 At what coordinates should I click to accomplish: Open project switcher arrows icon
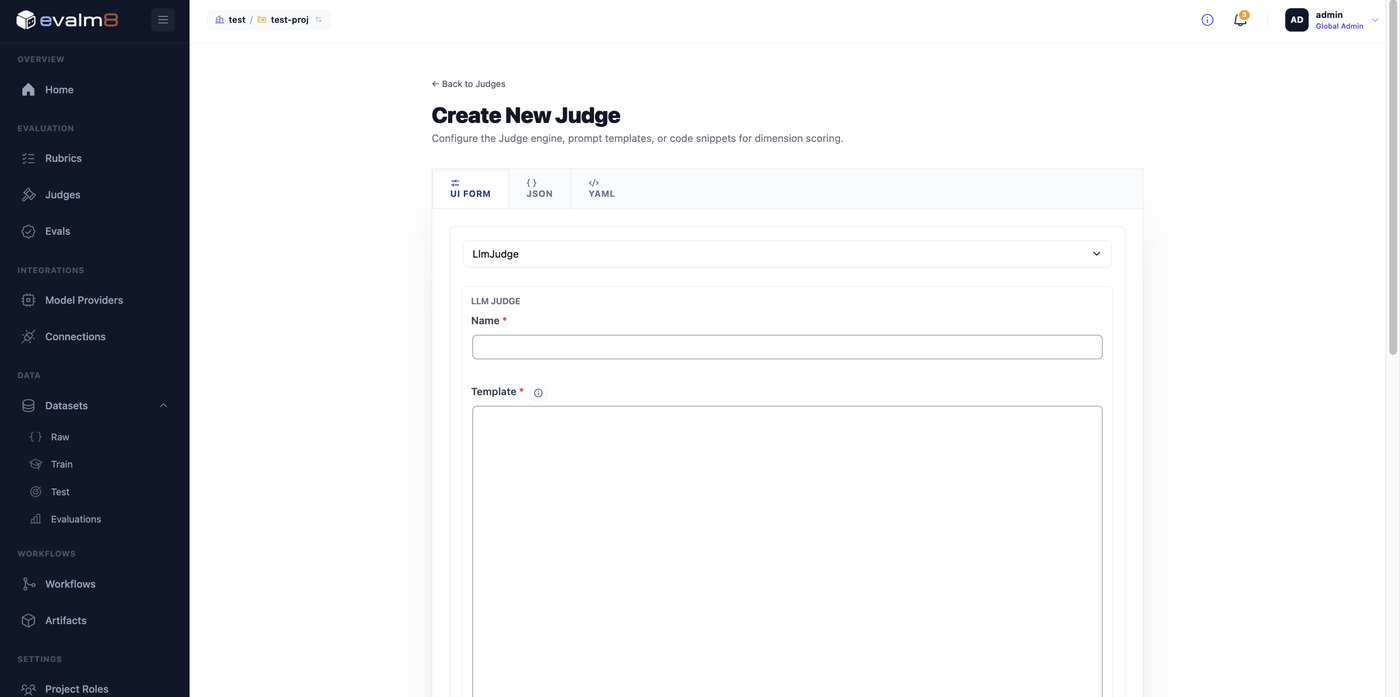click(x=319, y=20)
